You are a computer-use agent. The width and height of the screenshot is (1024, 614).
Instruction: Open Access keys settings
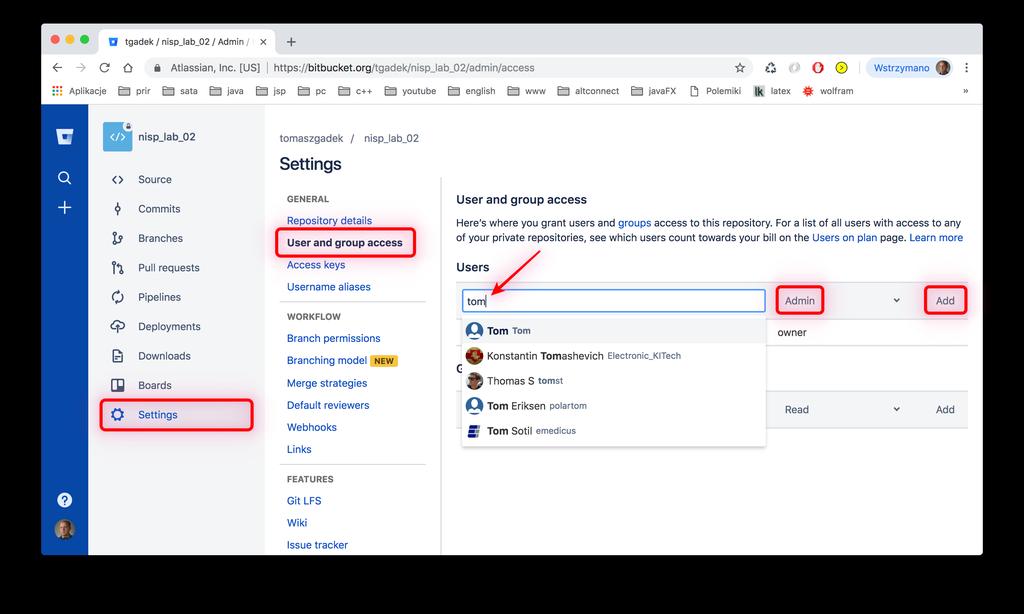[x=316, y=265]
